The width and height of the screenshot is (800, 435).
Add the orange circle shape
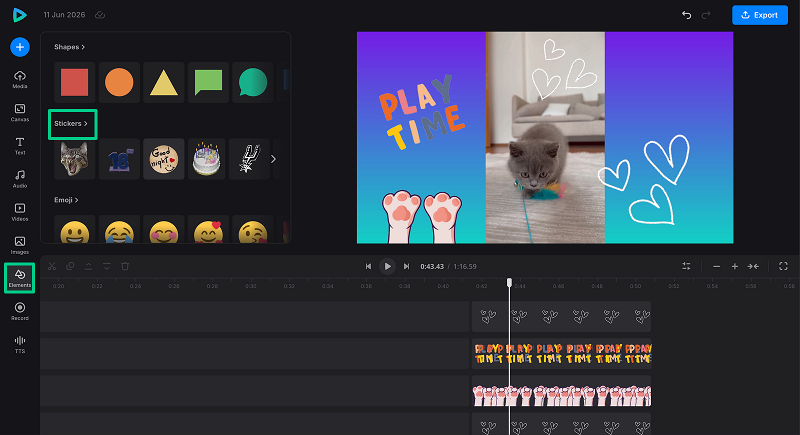coord(119,83)
